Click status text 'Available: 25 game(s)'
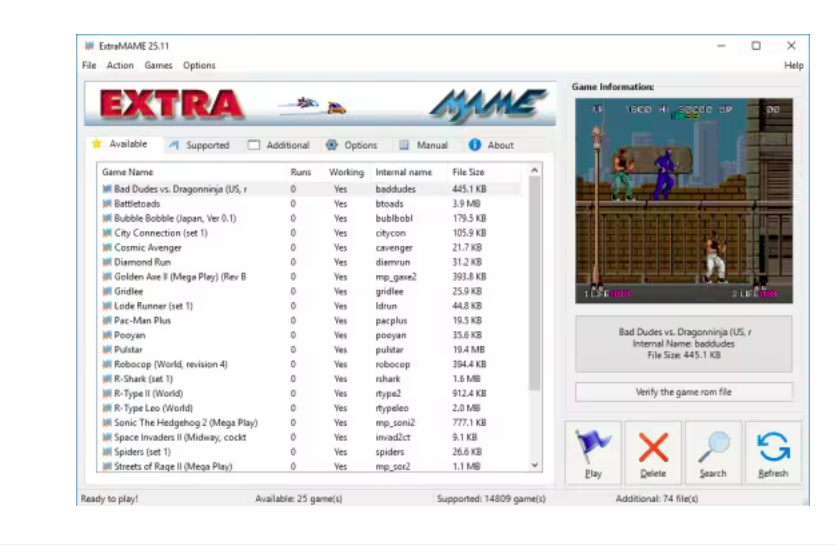Image resolution: width=836 pixels, height=550 pixels. point(299,499)
